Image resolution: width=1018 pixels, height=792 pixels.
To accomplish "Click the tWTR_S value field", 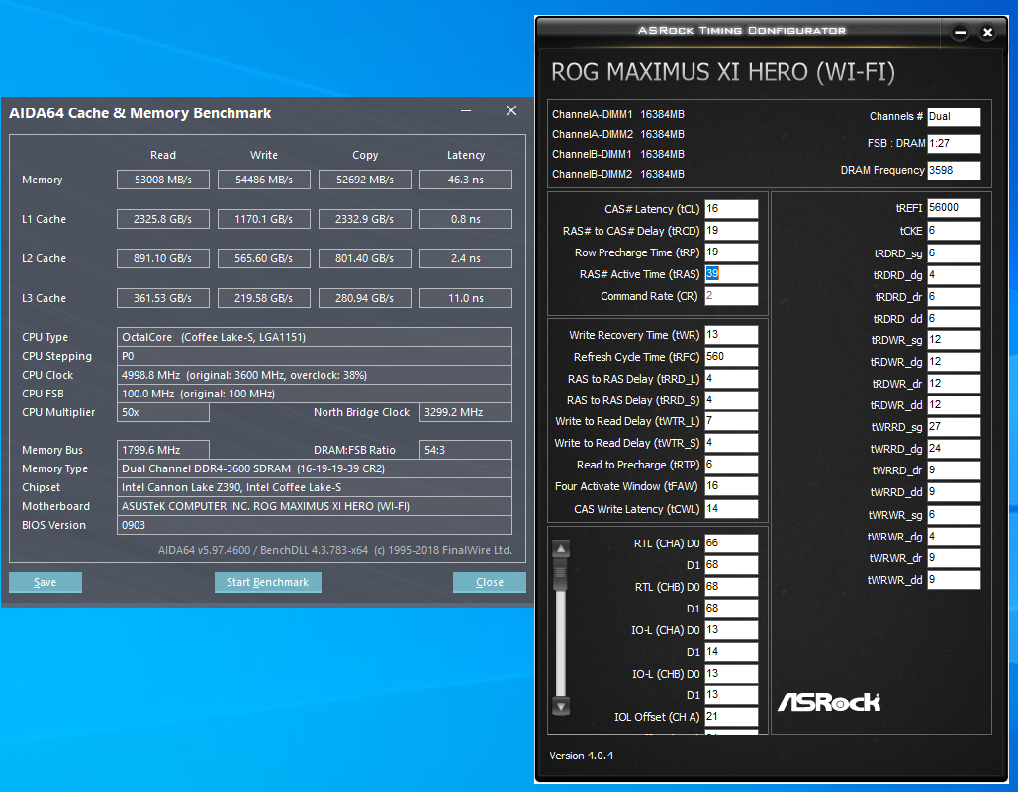I will point(731,443).
